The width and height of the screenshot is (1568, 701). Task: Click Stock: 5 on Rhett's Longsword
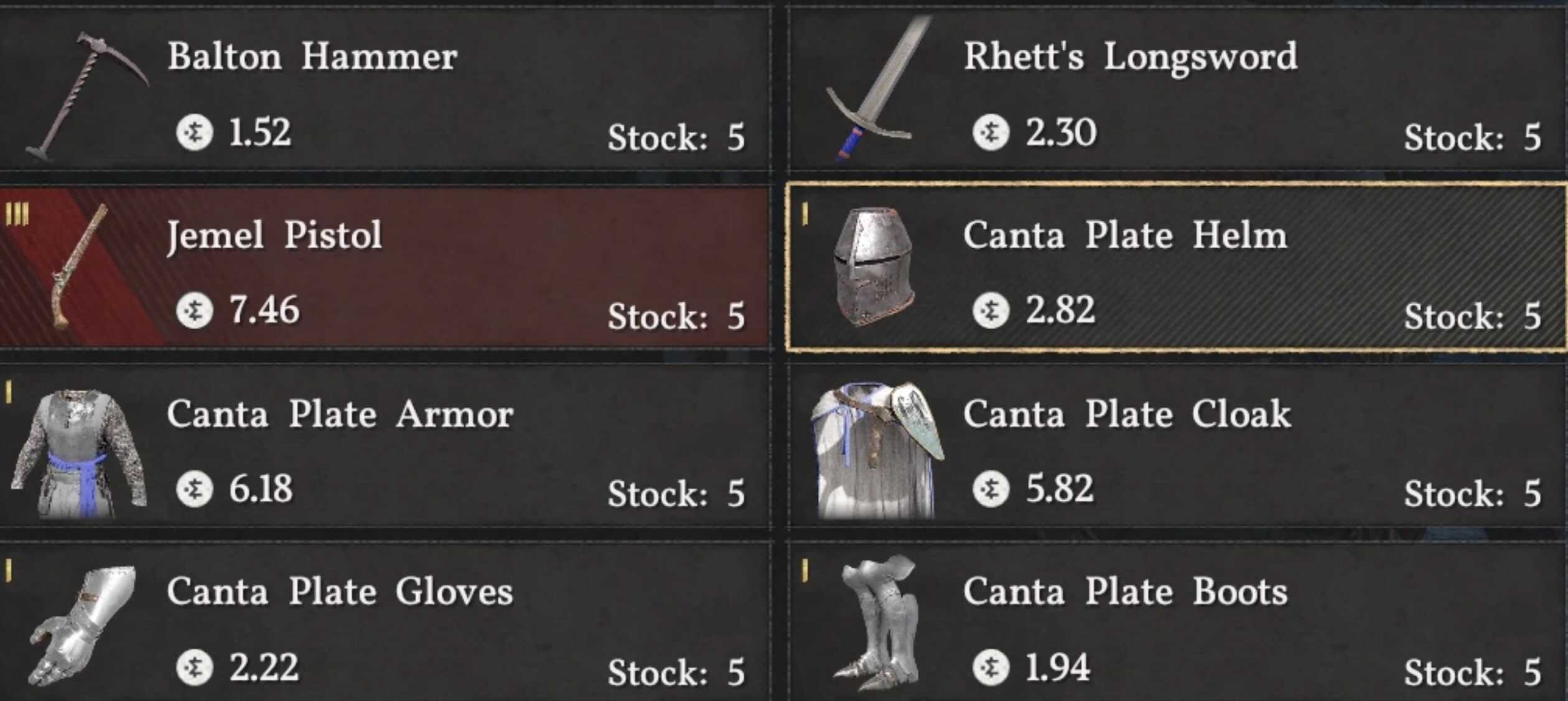pyautogui.click(x=1472, y=137)
